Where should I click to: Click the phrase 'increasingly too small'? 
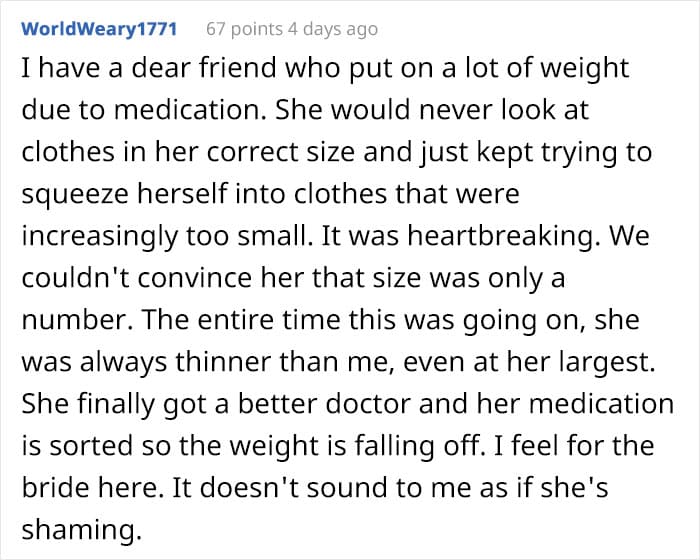tap(165, 236)
